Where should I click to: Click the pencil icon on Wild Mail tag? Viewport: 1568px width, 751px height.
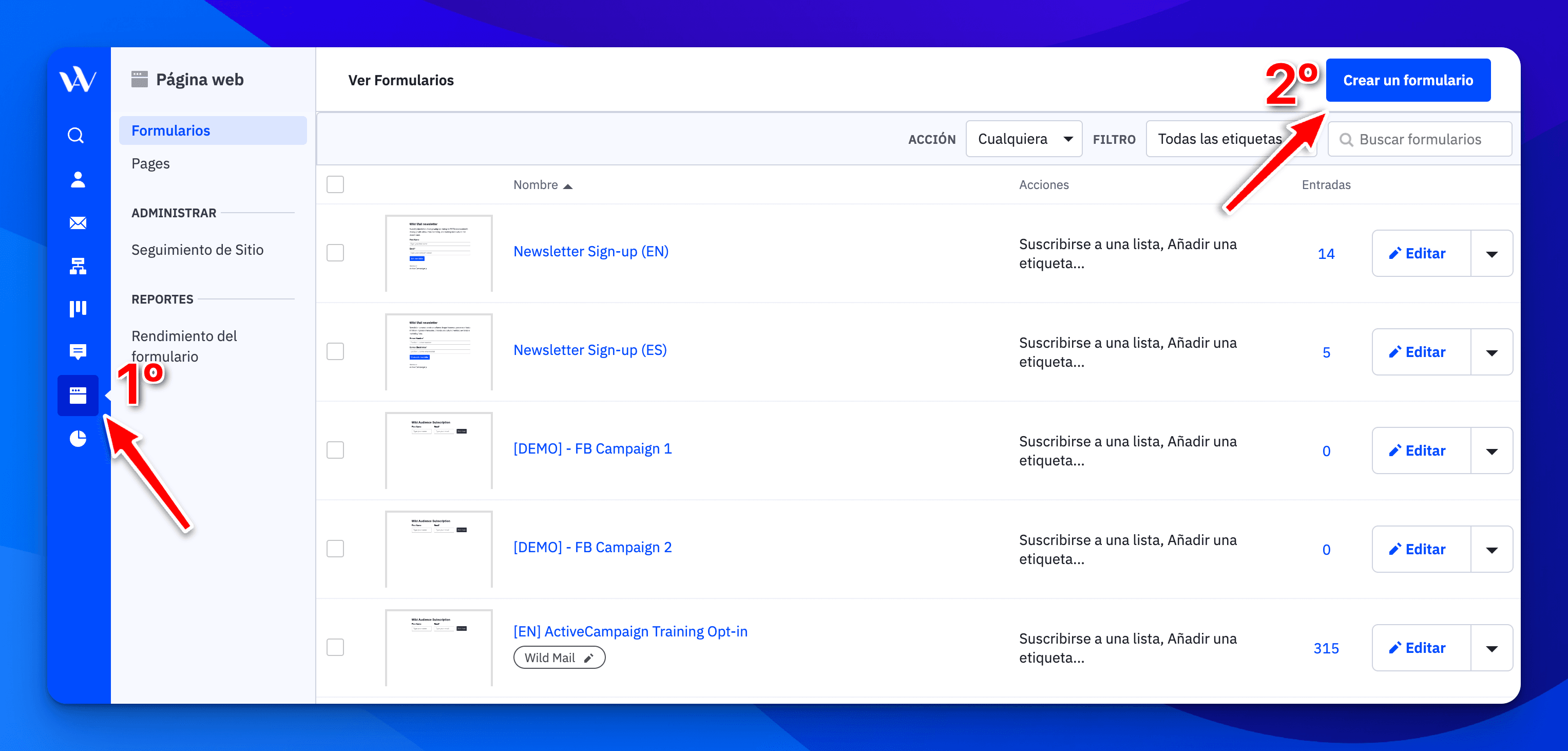click(x=588, y=658)
